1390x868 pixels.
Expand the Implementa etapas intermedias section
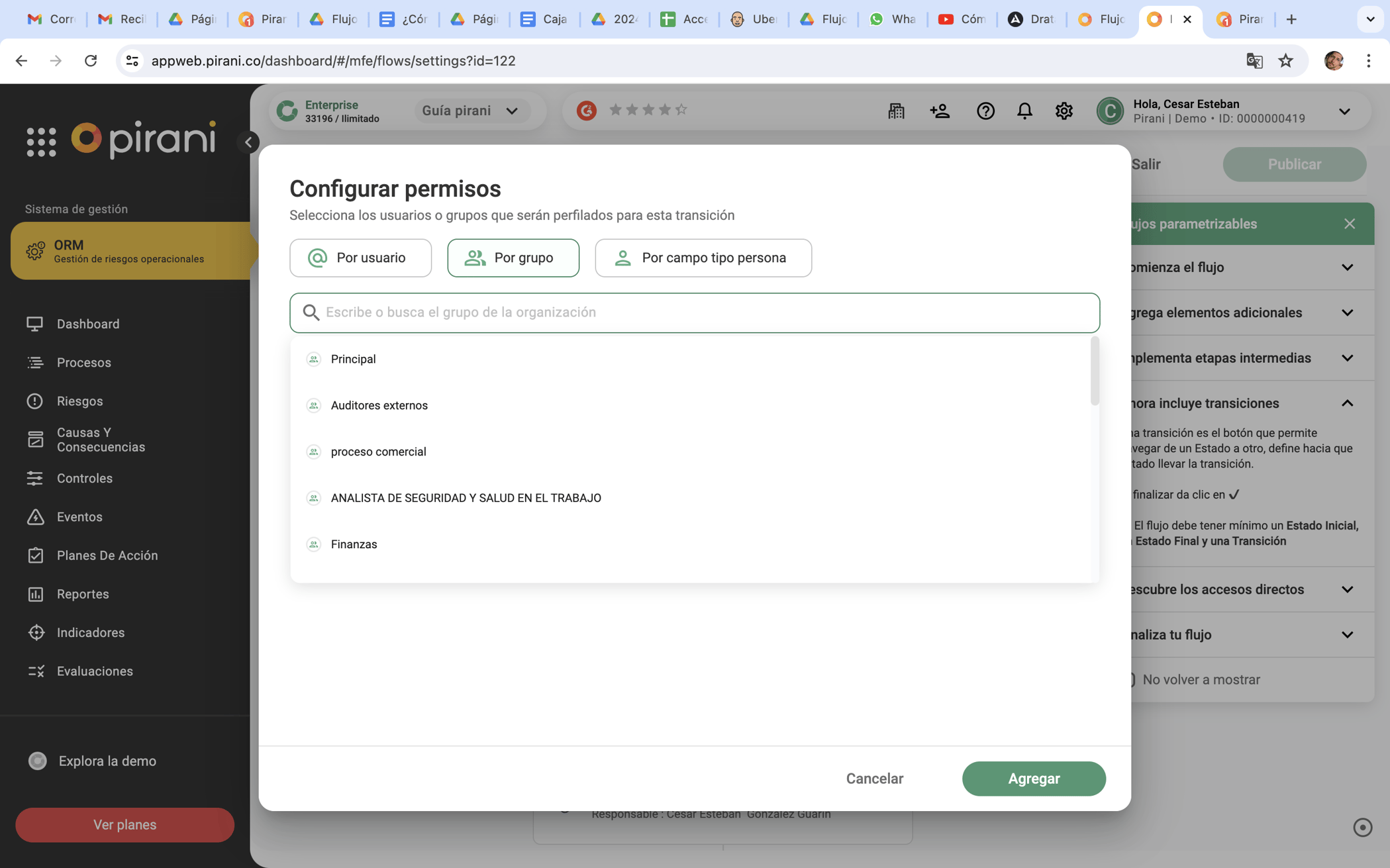coord(1349,357)
